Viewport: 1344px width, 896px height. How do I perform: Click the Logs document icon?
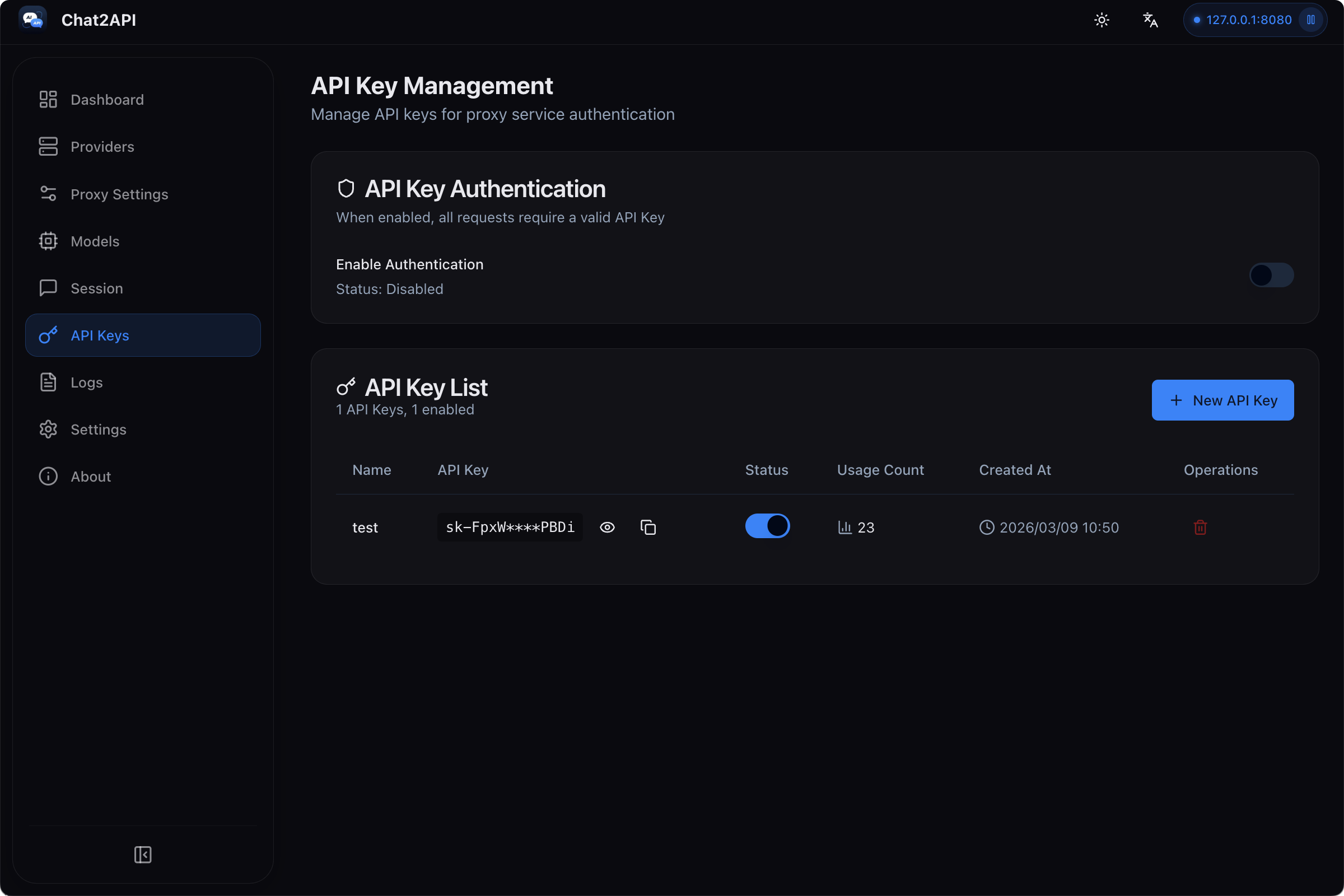pyautogui.click(x=48, y=382)
